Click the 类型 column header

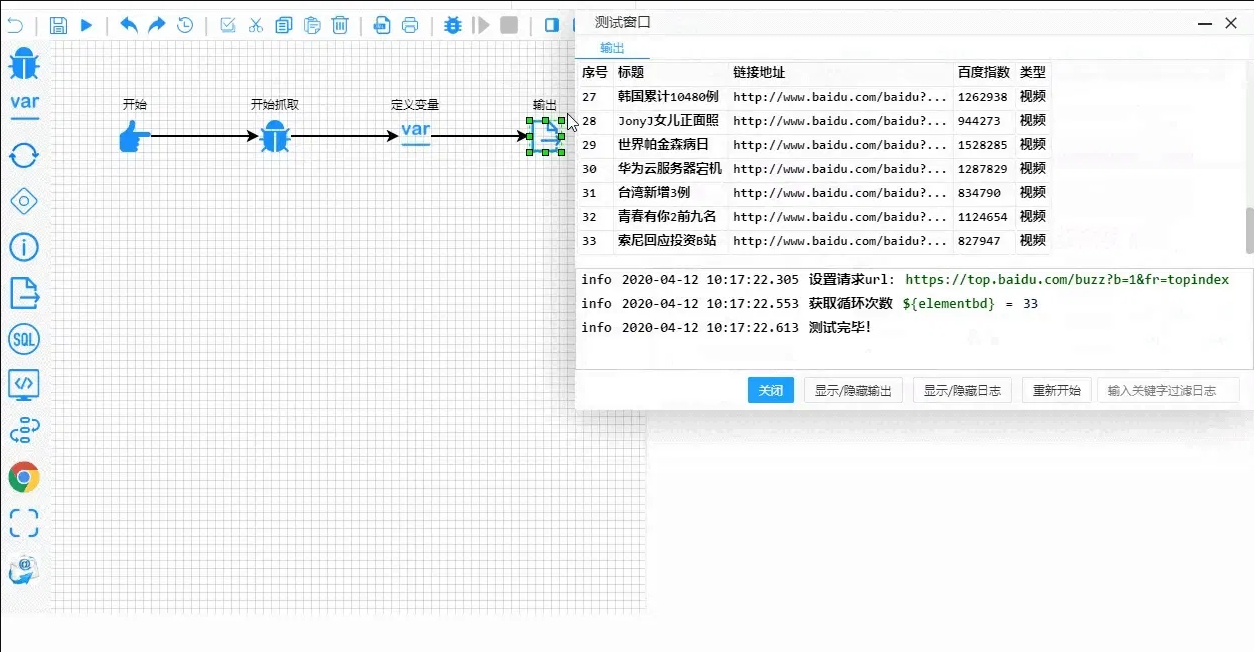pyautogui.click(x=1032, y=72)
